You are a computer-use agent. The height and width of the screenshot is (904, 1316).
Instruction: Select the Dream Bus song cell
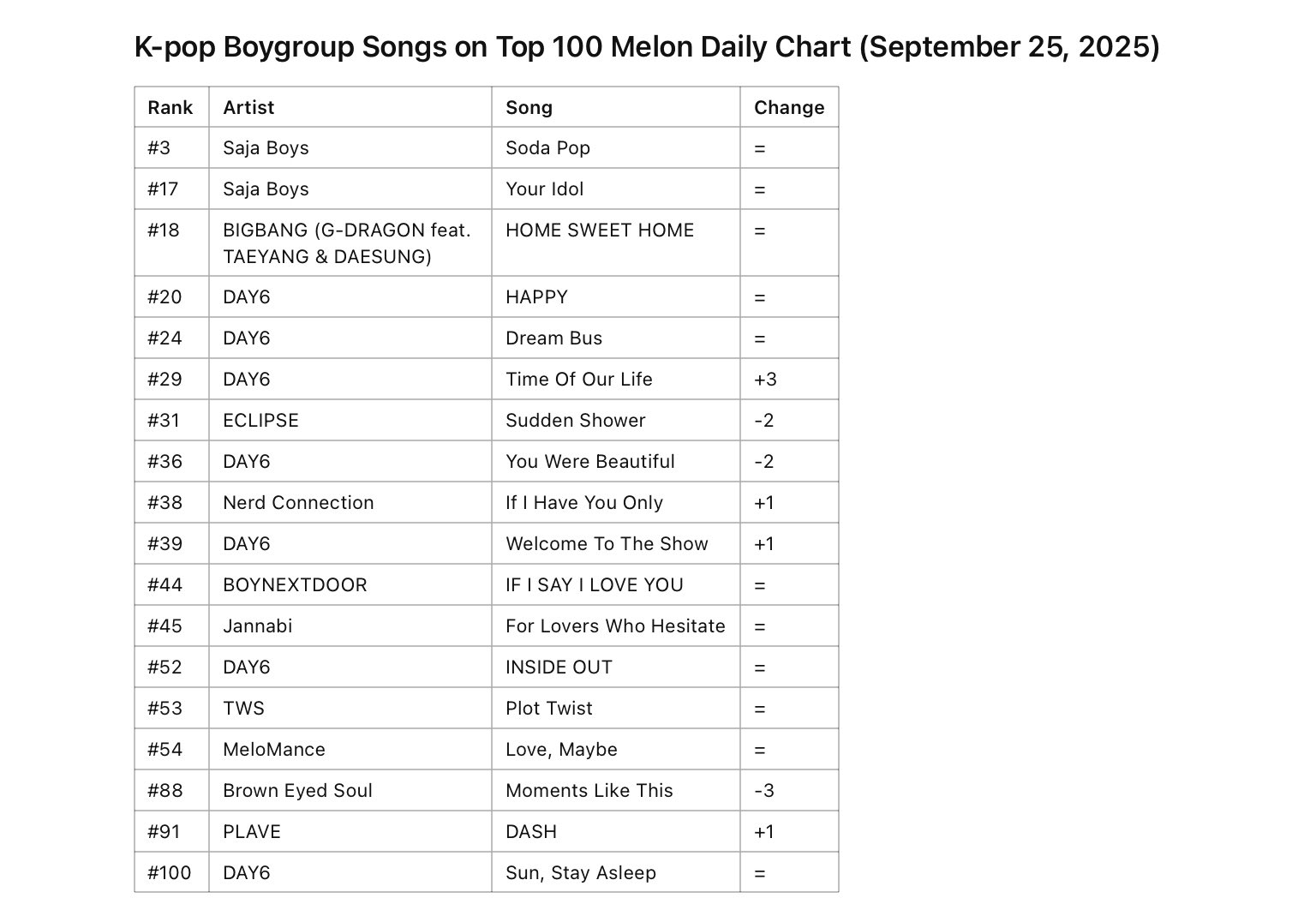coord(616,338)
